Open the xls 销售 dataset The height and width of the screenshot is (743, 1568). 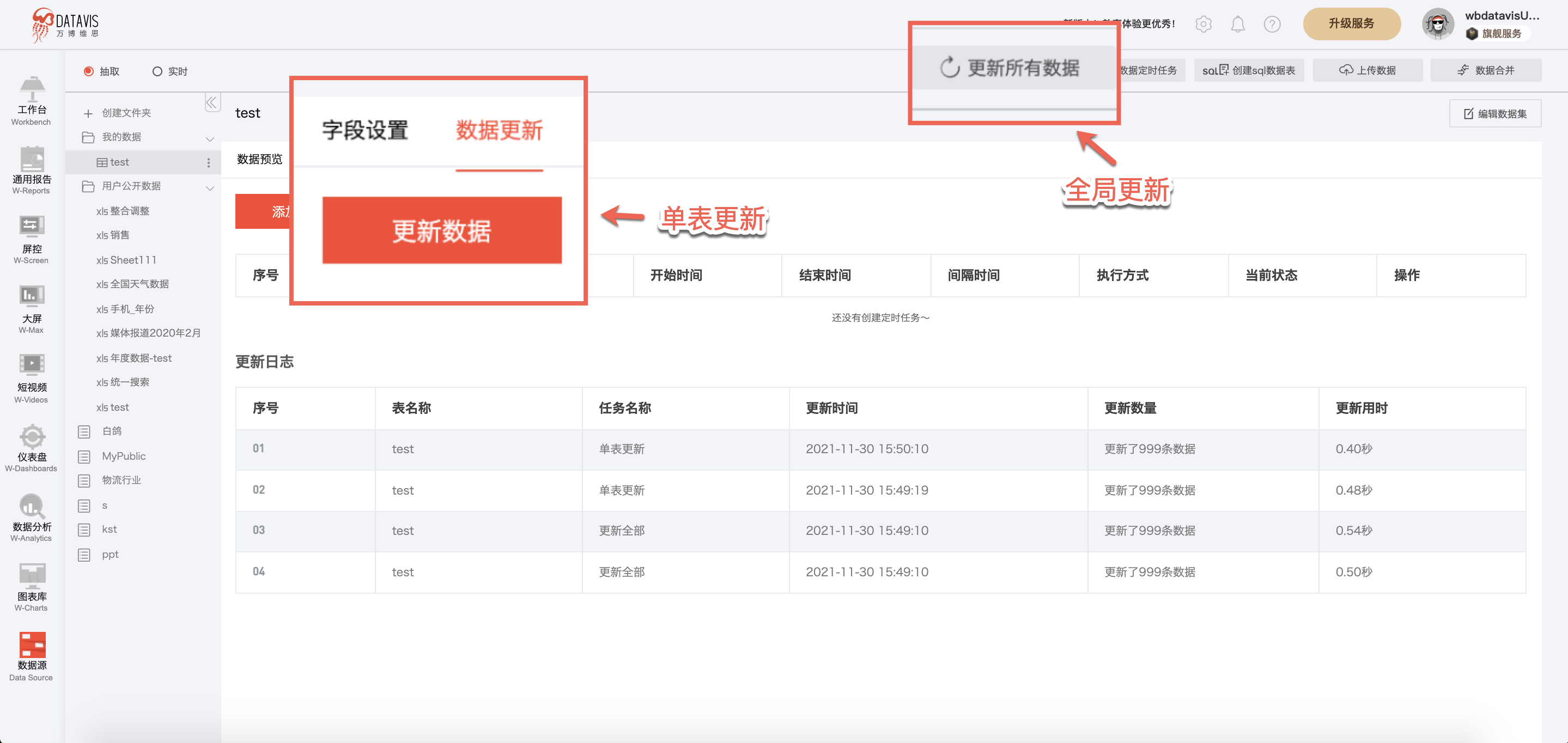point(113,235)
